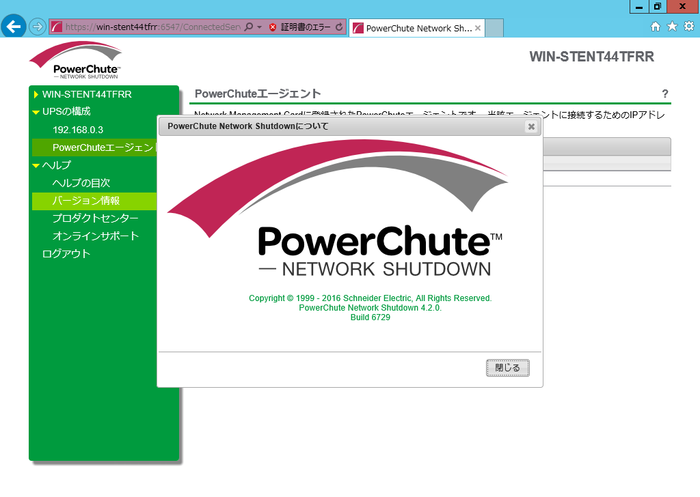700x497 pixels.
Task: Open favorites with the star icon
Action: click(672, 27)
